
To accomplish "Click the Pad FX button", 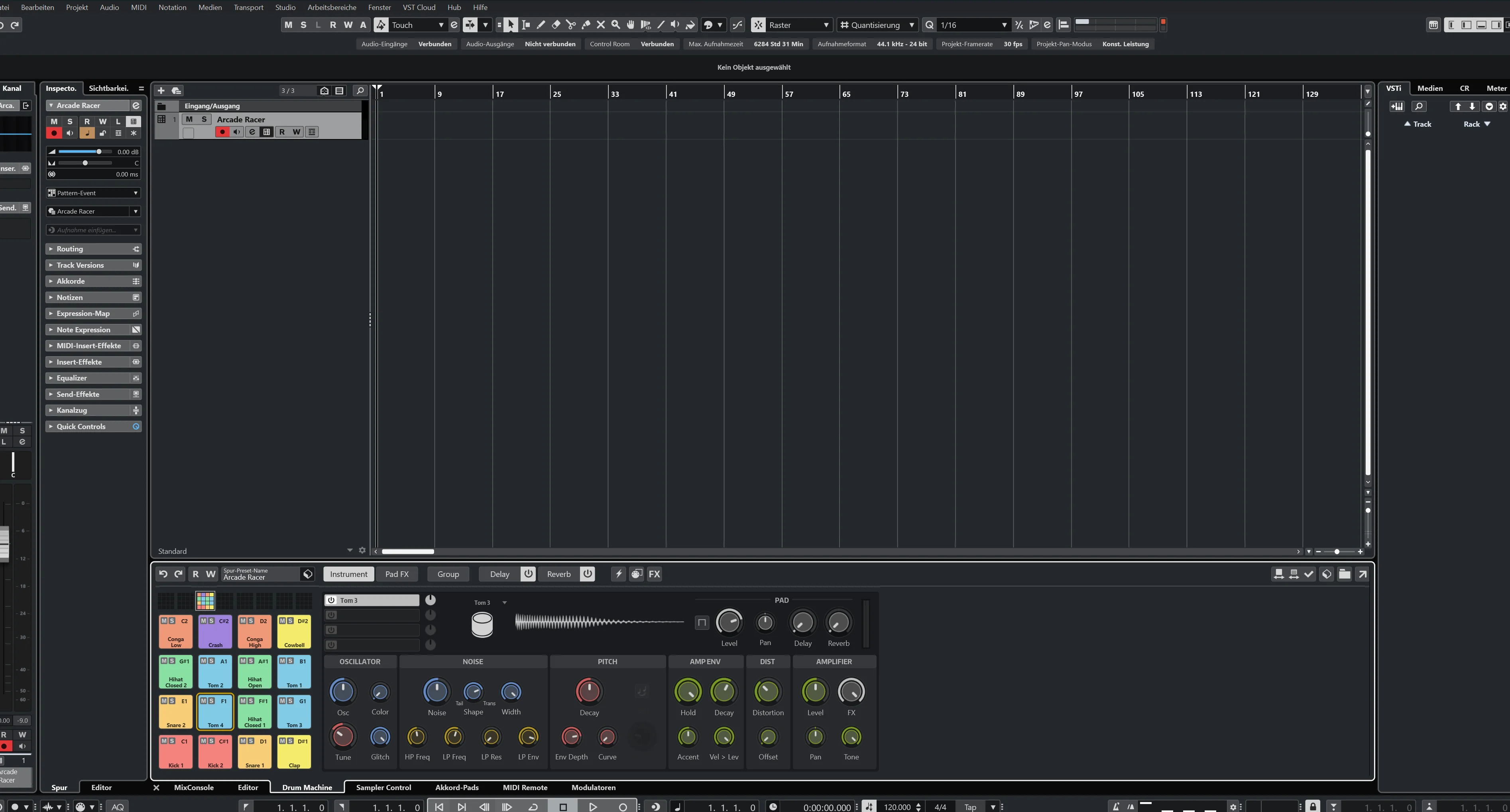I will click(x=397, y=574).
